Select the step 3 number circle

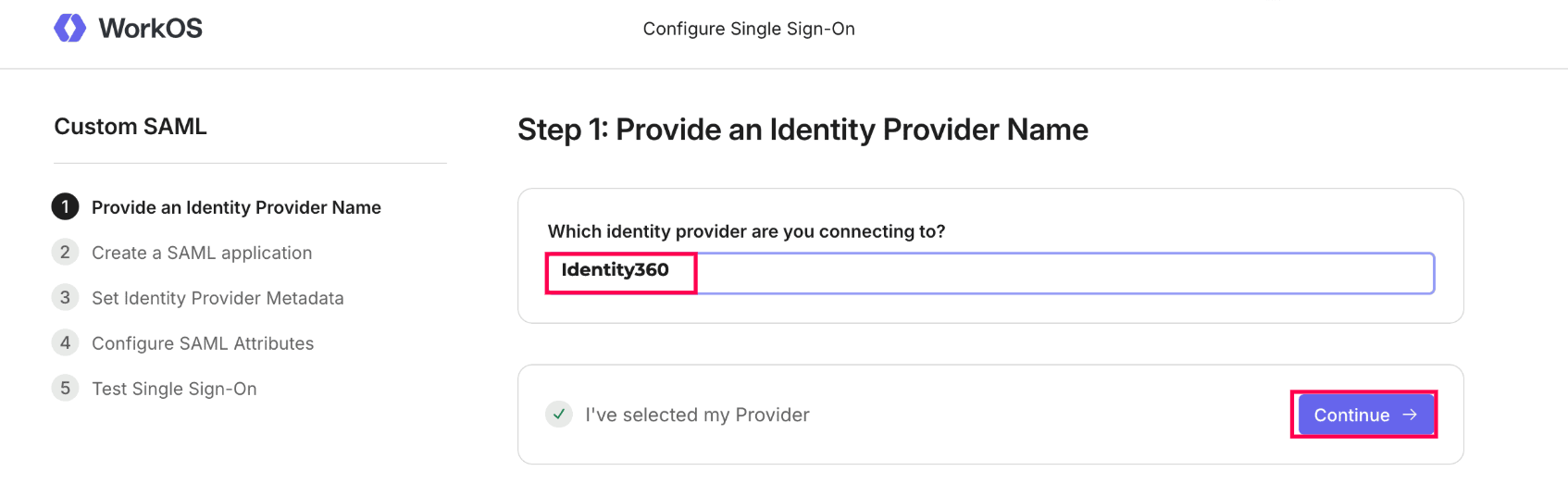point(65,297)
